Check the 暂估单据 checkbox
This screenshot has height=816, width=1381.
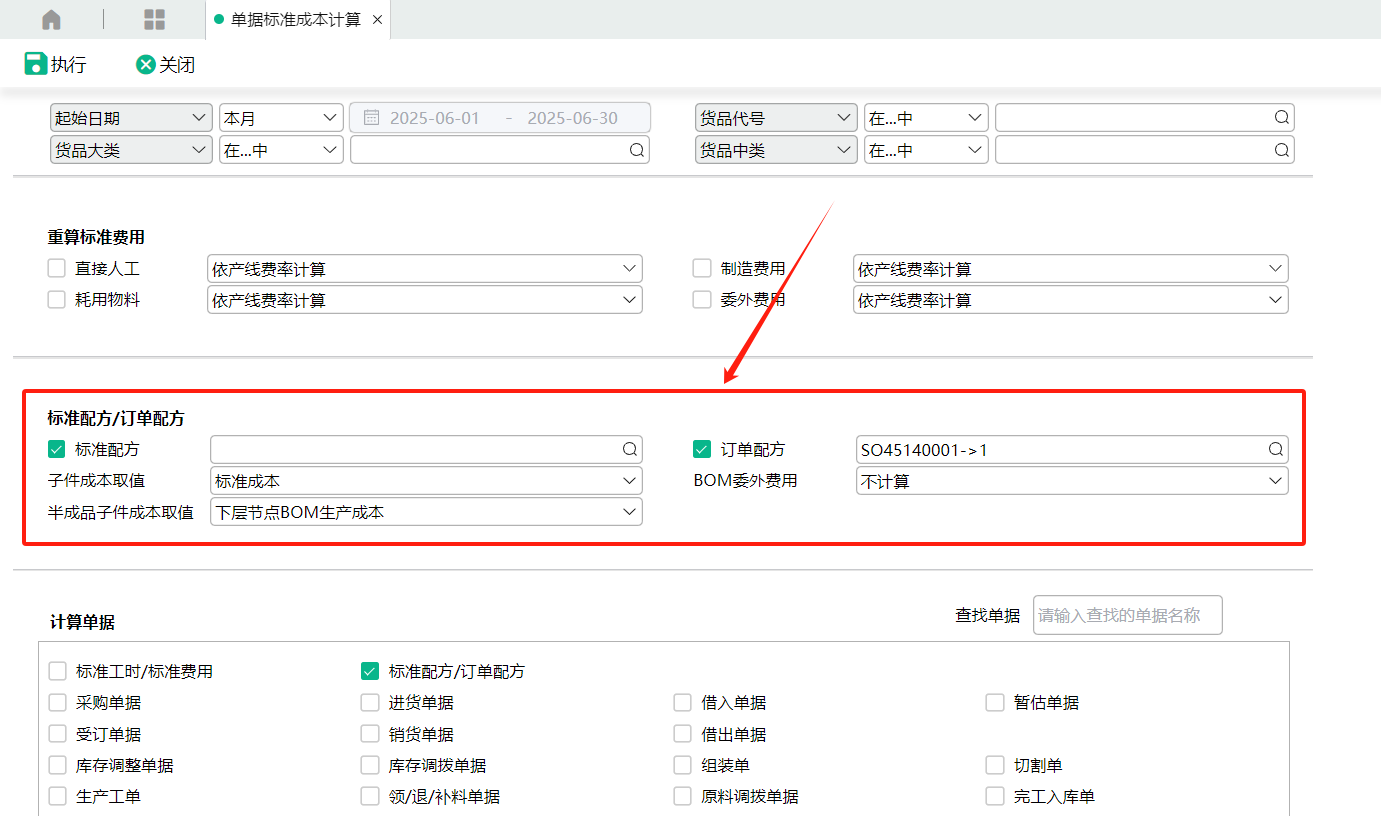pyautogui.click(x=995, y=702)
